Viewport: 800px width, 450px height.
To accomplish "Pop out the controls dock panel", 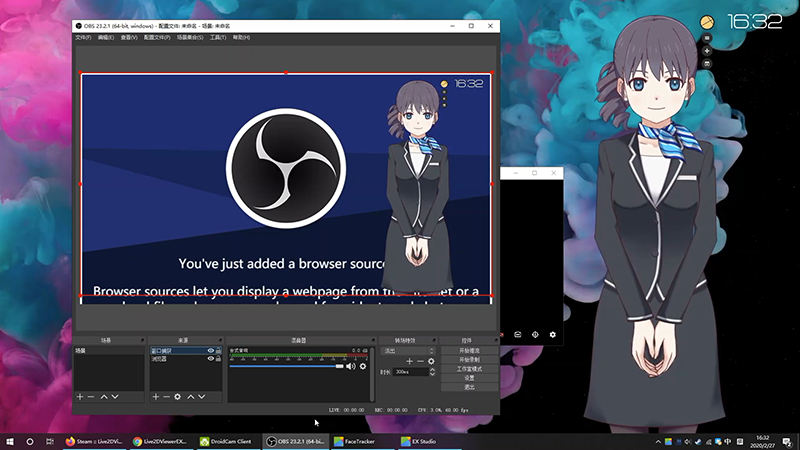I will pyautogui.click(x=495, y=340).
